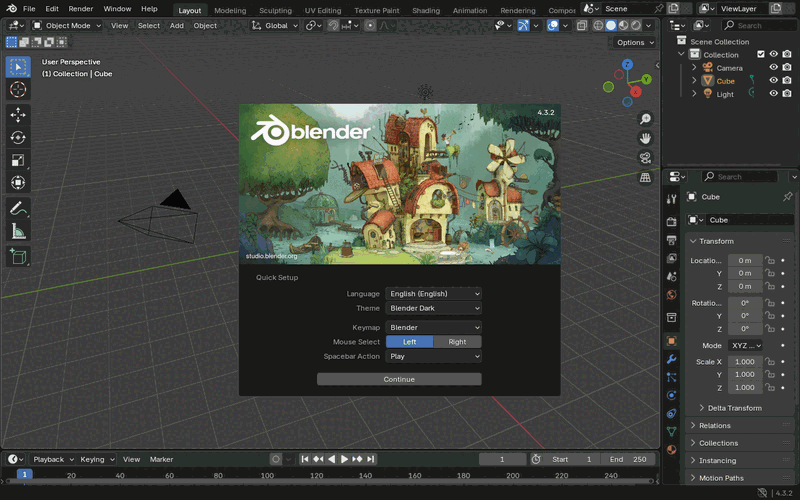Screen dimensions: 800x500
Task: Open the Output properties tab icon
Action: (671, 240)
